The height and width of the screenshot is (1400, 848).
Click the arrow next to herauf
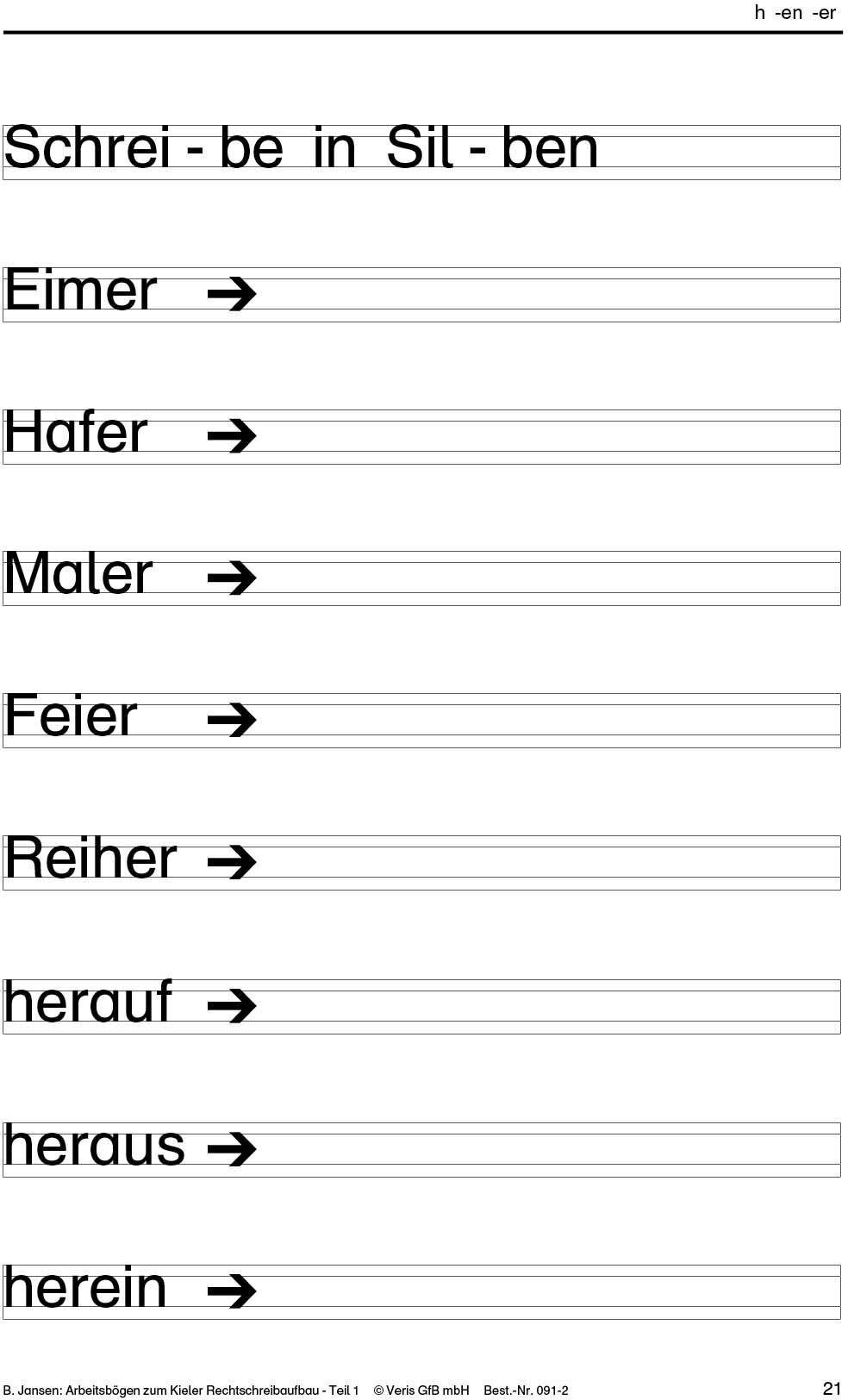232,1005
